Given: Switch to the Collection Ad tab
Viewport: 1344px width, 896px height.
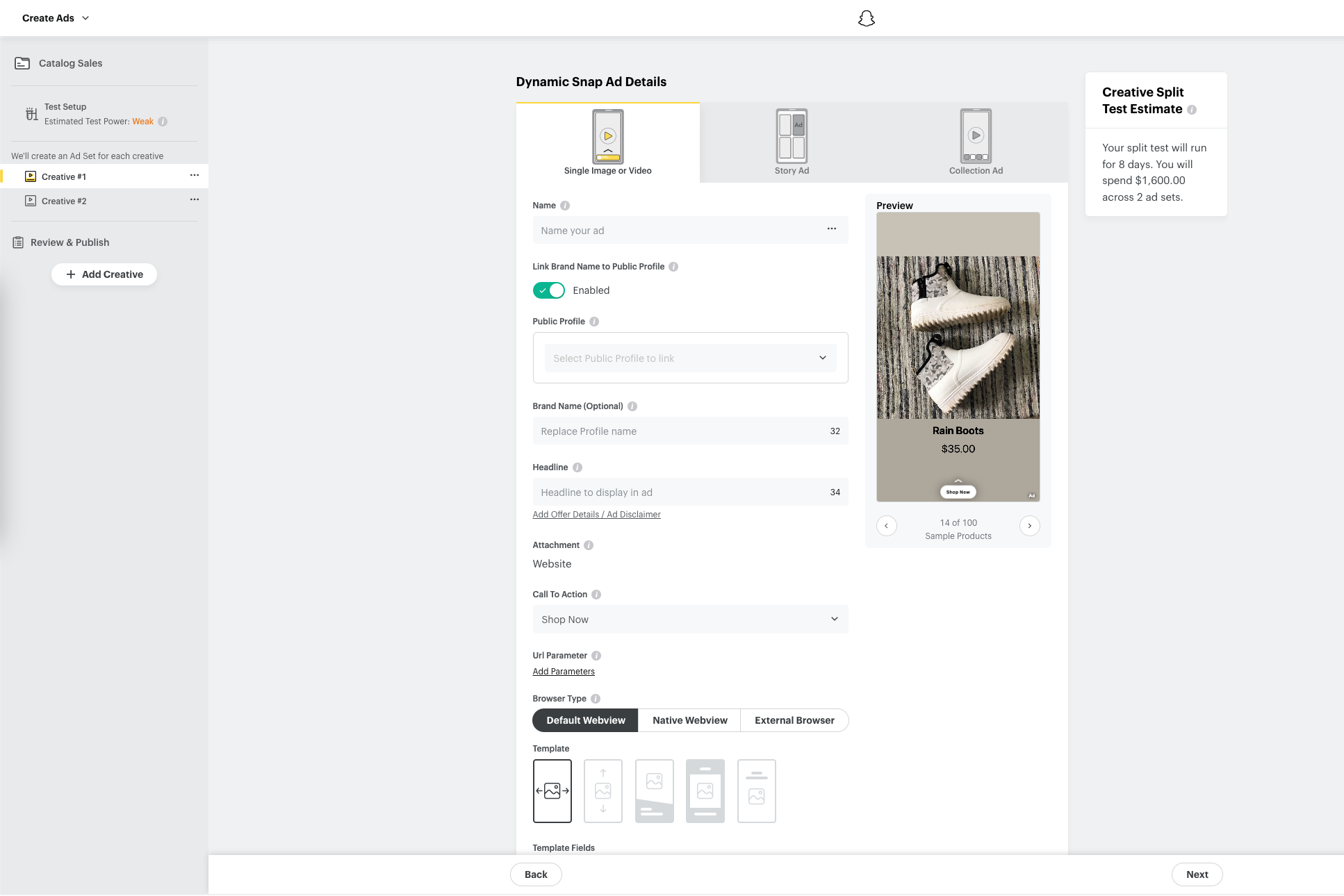Looking at the screenshot, I should [976, 142].
